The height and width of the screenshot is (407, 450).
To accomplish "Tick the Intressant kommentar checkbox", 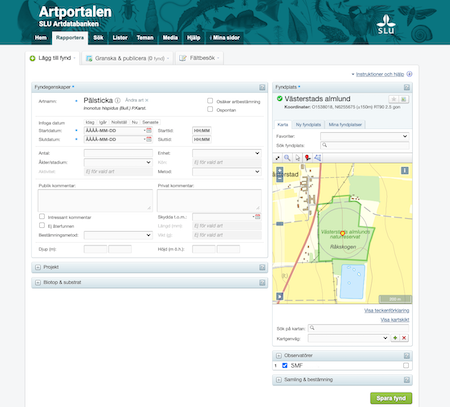I will pos(42,217).
